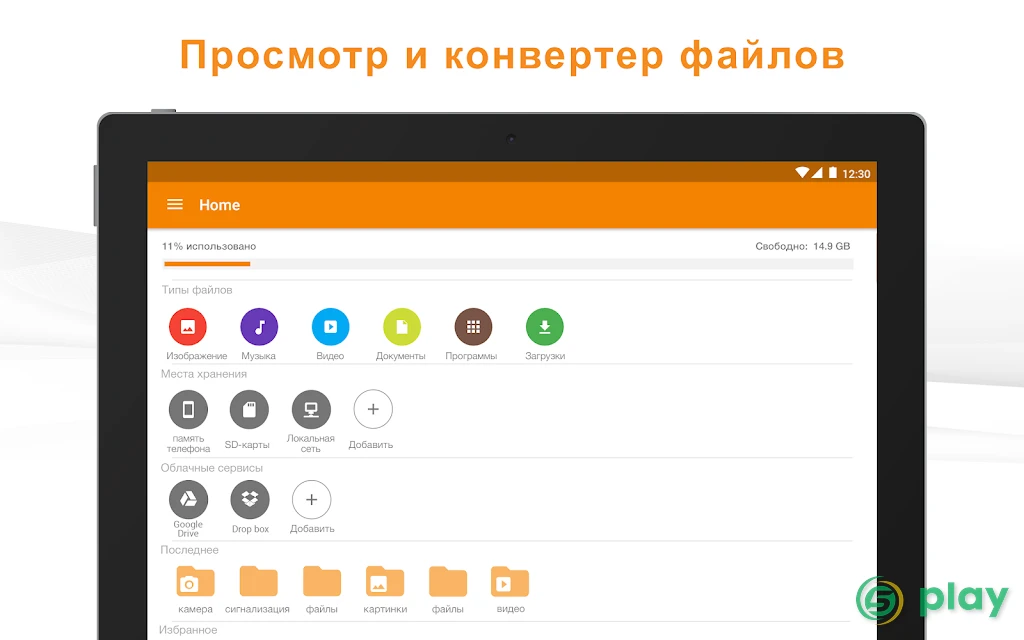This screenshot has height=640, width=1024.
Task: Open the hamburger navigation menu
Action: click(x=174, y=204)
